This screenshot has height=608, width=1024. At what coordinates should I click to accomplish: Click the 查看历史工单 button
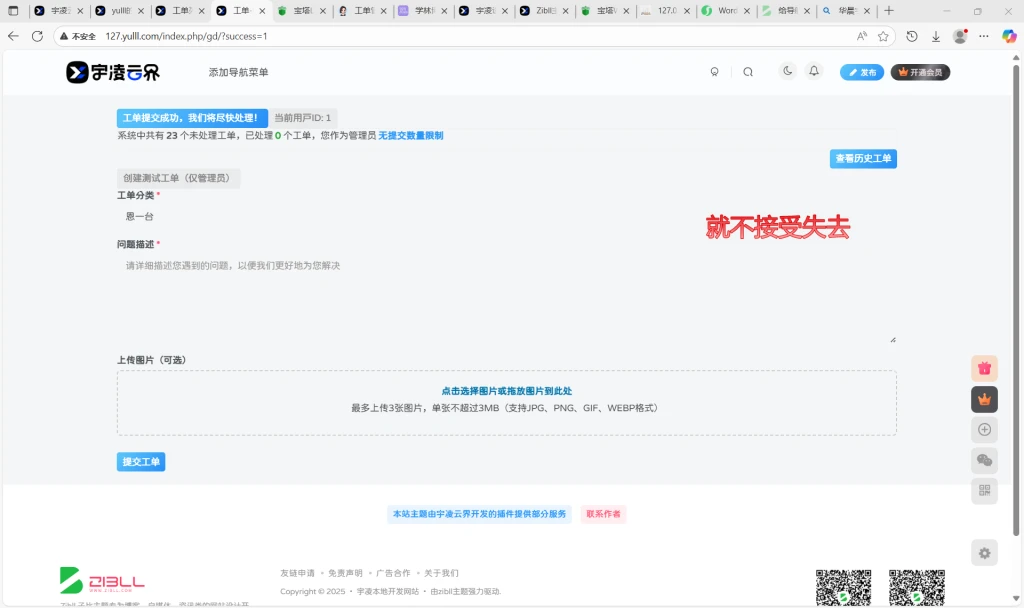[x=861, y=158]
